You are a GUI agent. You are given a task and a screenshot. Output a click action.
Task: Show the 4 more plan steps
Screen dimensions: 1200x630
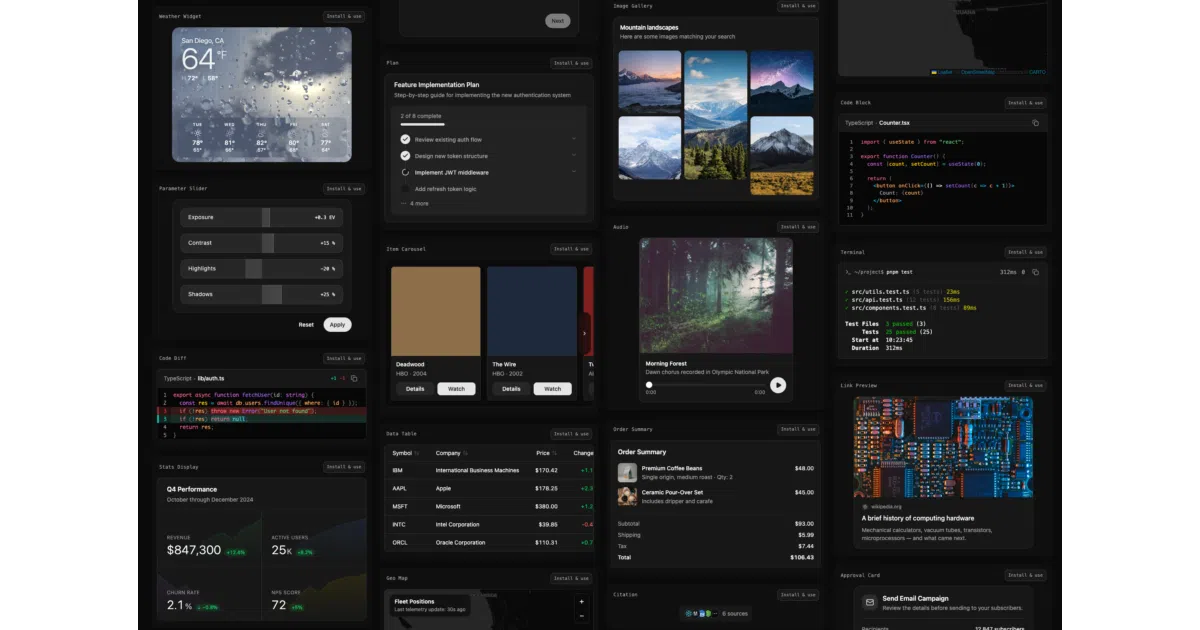pyautogui.click(x=414, y=203)
